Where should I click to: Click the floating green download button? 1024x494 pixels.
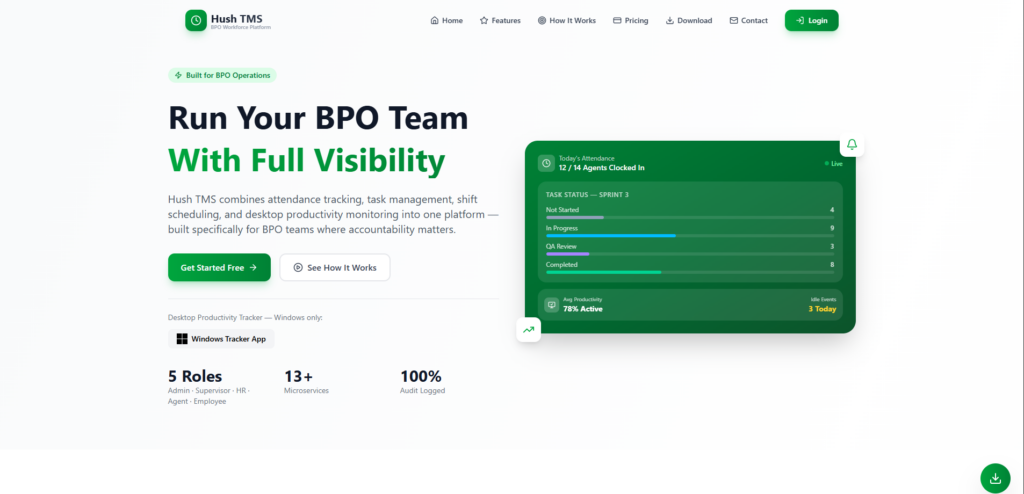[995, 478]
